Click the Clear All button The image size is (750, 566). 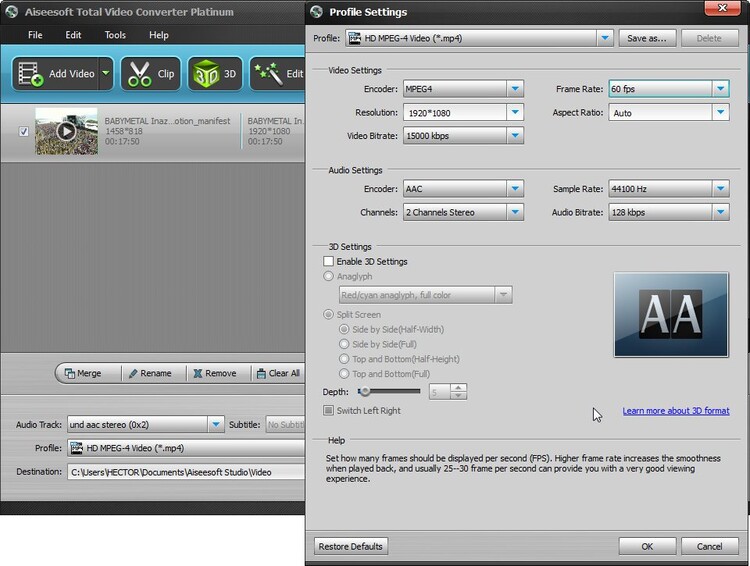278,373
